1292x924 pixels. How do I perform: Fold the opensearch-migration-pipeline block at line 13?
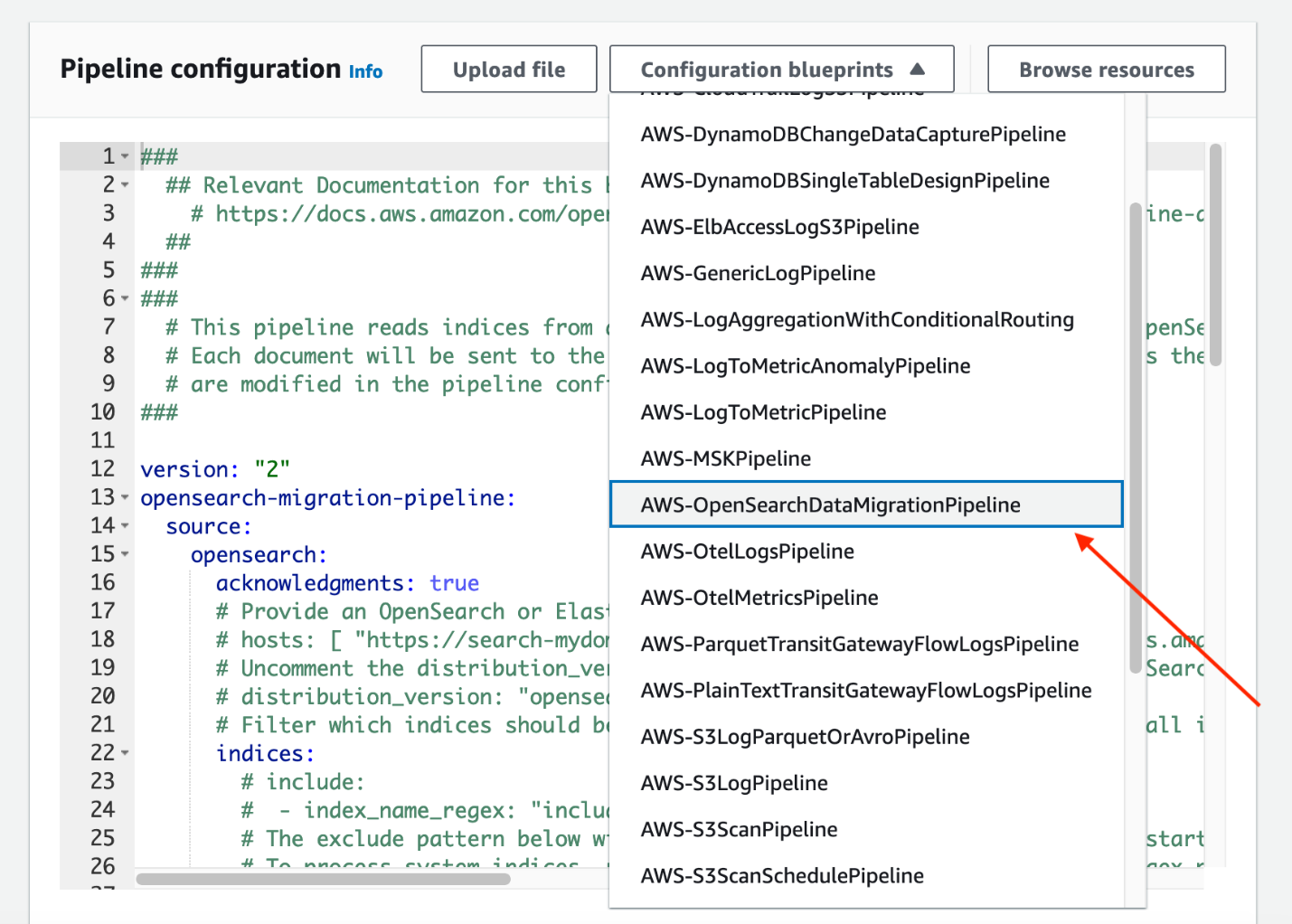(x=126, y=498)
